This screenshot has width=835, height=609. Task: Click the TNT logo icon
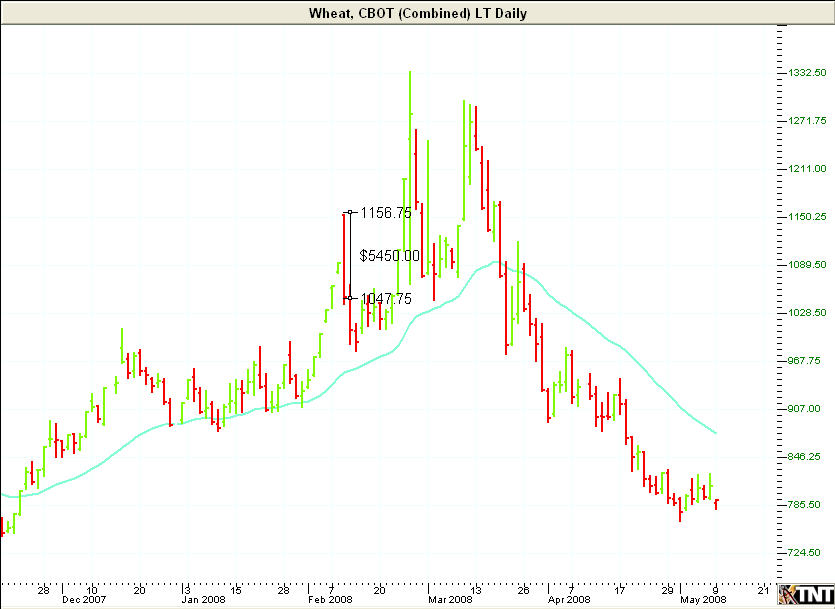click(806, 595)
